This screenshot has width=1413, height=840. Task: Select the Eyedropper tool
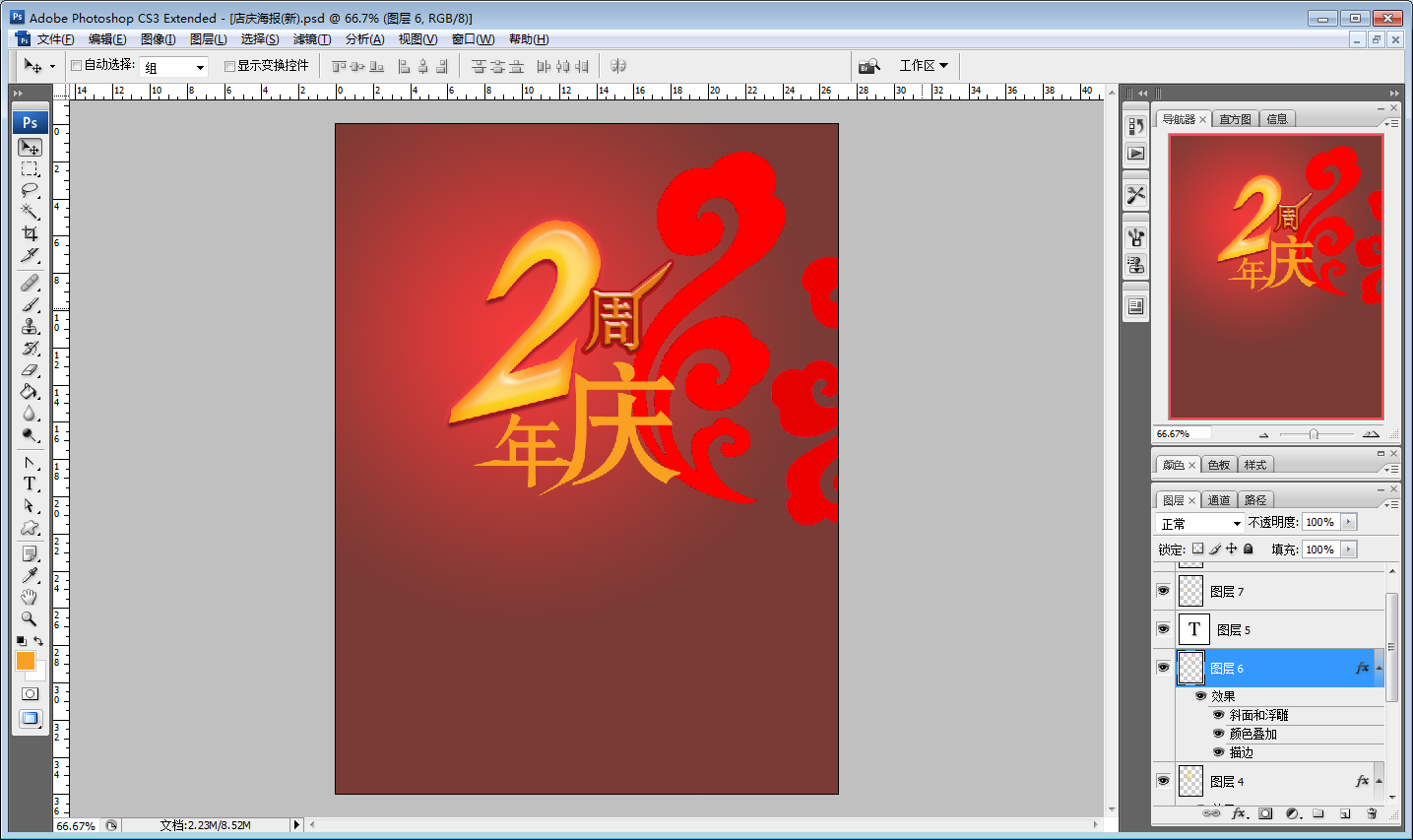30,576
